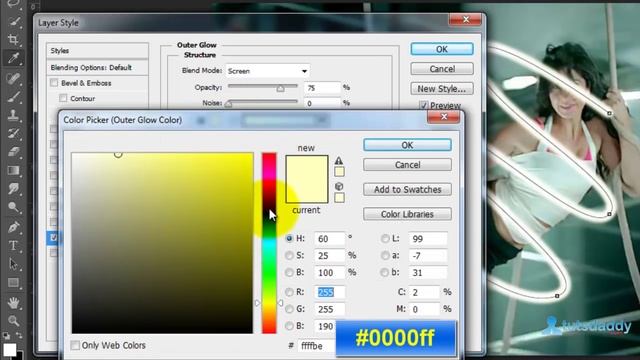Select the G green radio button
The height and width of the screenshot is (360, 640).
coord(289,309)
